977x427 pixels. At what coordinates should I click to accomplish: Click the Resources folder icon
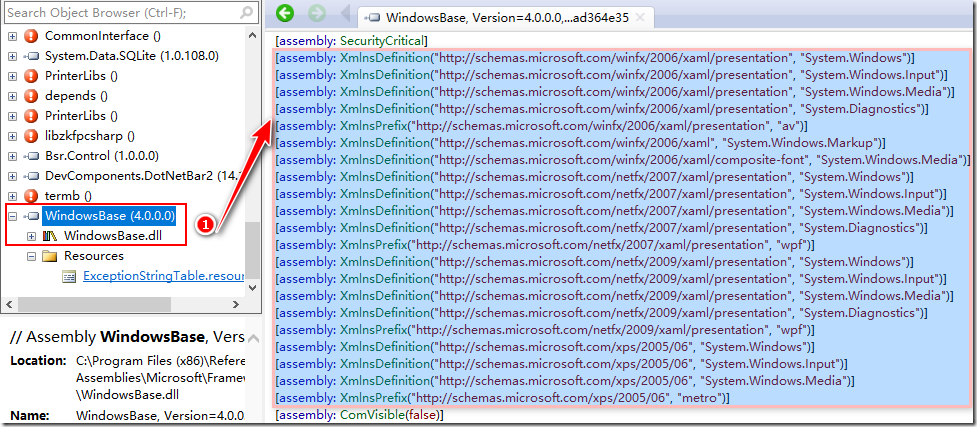point(50,256)
